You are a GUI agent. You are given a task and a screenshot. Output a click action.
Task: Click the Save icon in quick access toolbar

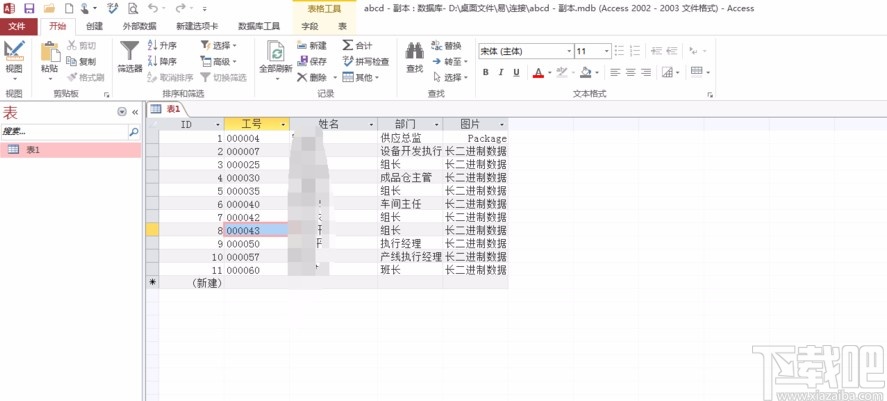point(28,8)
